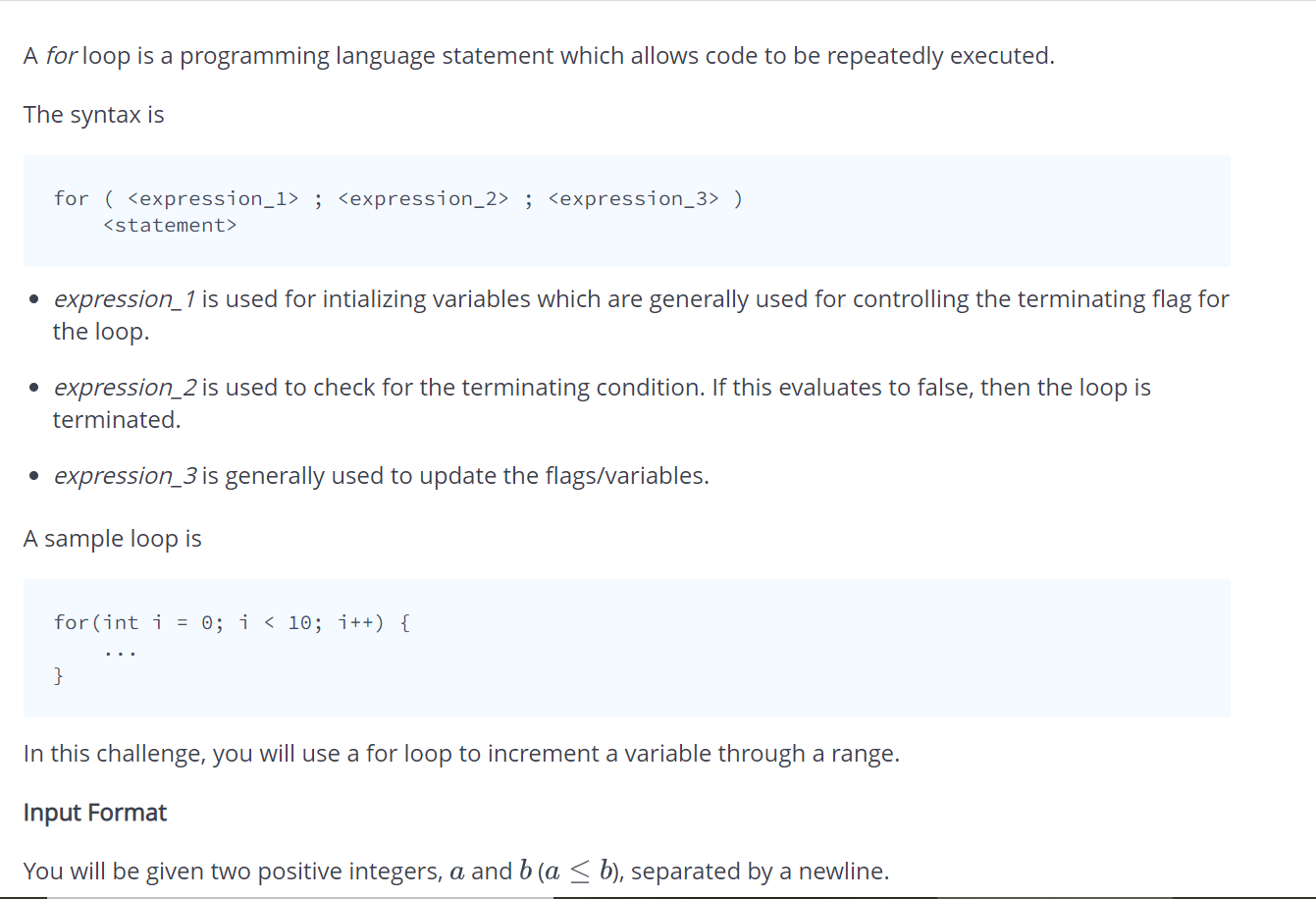Select the 'Input Format' heading

coord(94,813)
